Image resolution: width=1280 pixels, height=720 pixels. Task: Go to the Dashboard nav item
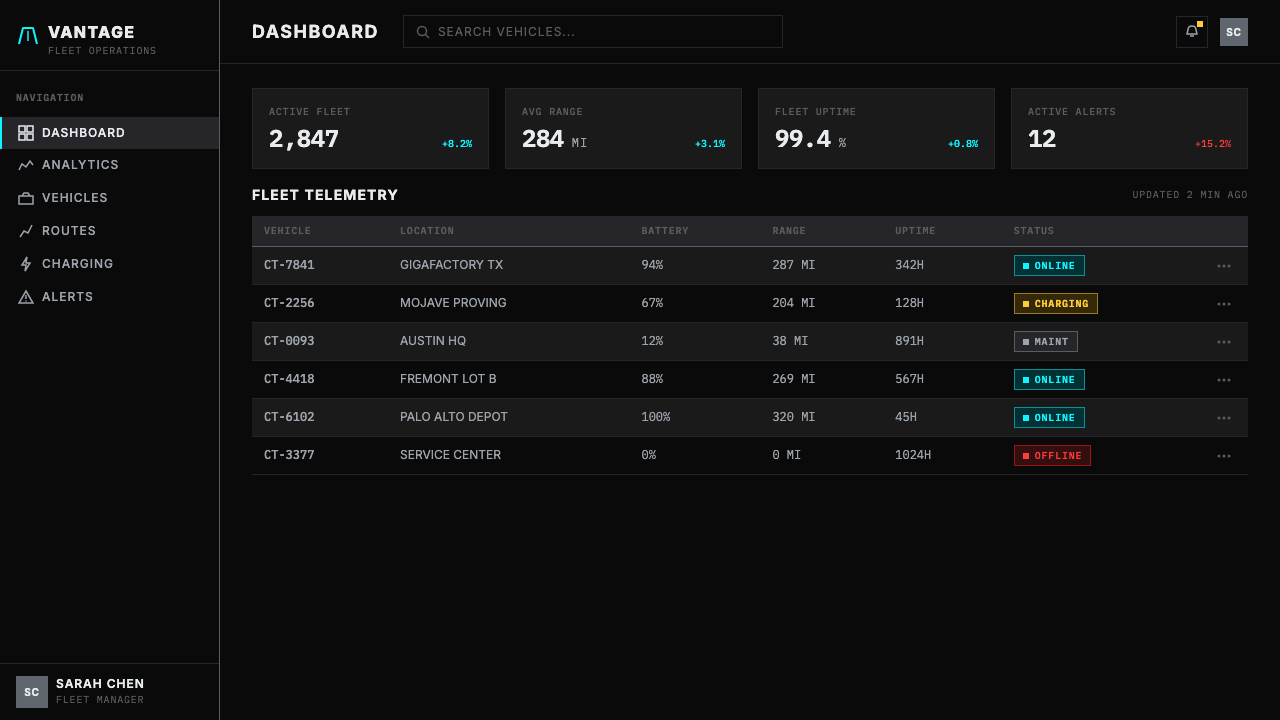click(110, 133)
